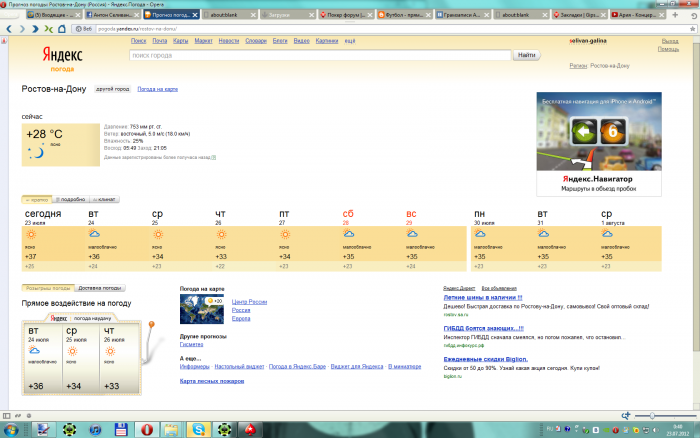The image size is (700, 438).
Task: Switch to the YouTube Ария Концерт tab
Action: point(638,15)
